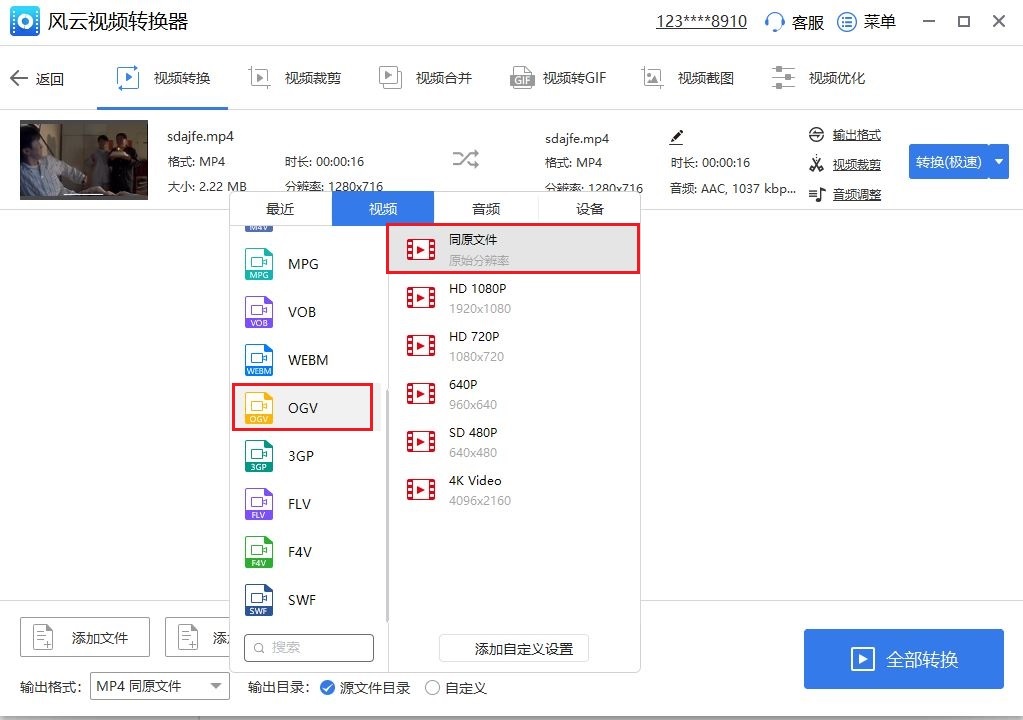Select the 640P film icon
1023x720 pixels.
[x=421, y=393]
